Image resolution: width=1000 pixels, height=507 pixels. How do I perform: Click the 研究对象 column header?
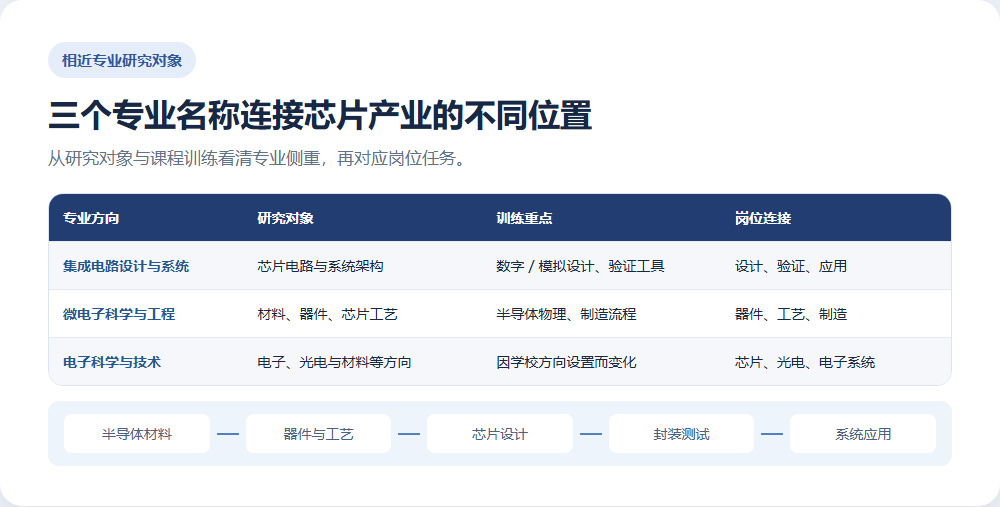pyautogui.click(x=286, y=218)
